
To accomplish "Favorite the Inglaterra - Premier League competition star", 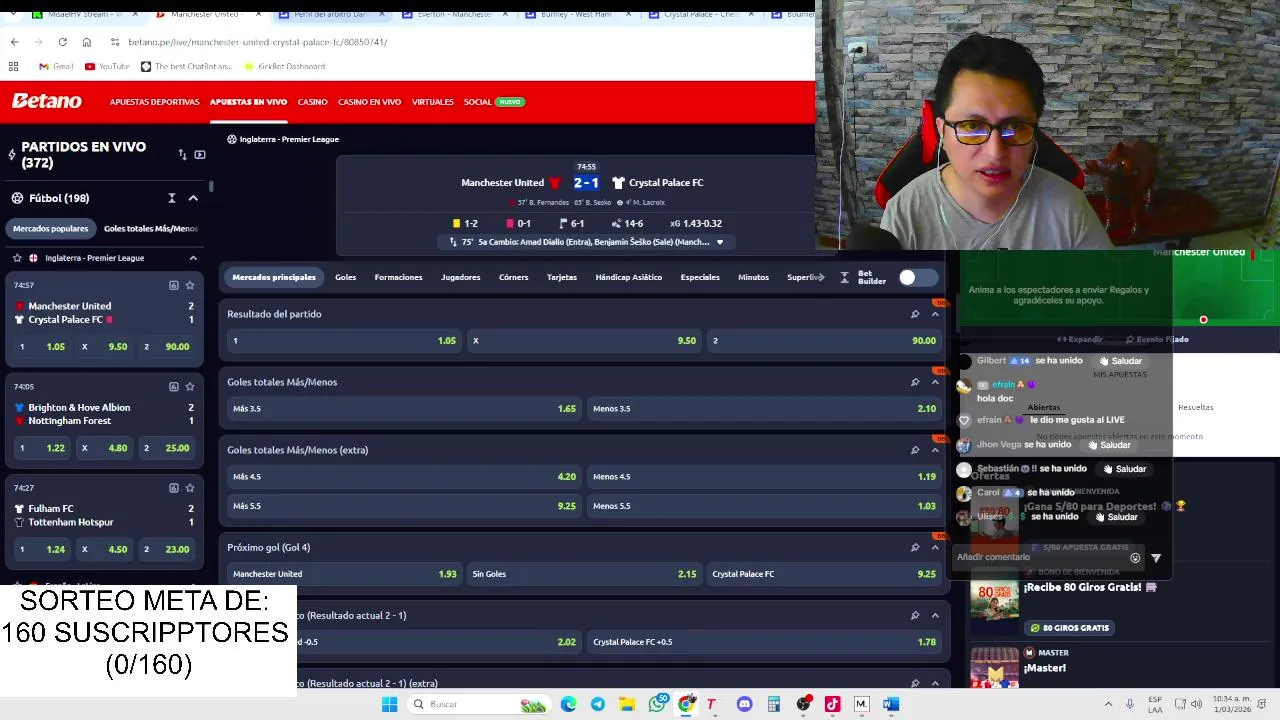I will 17,258.
